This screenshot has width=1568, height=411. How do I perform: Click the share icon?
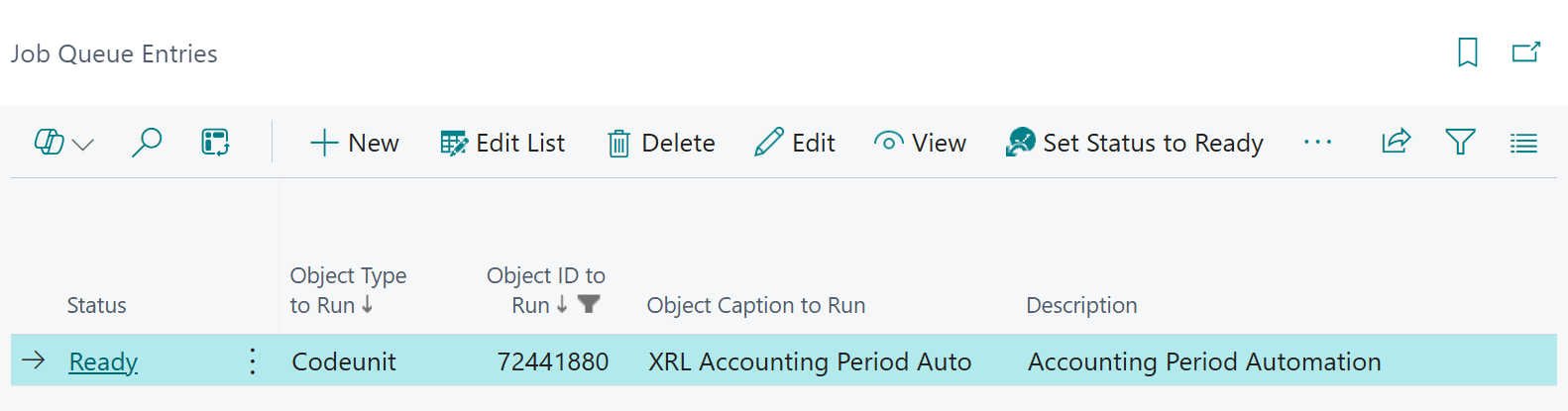coord(1396,142)
